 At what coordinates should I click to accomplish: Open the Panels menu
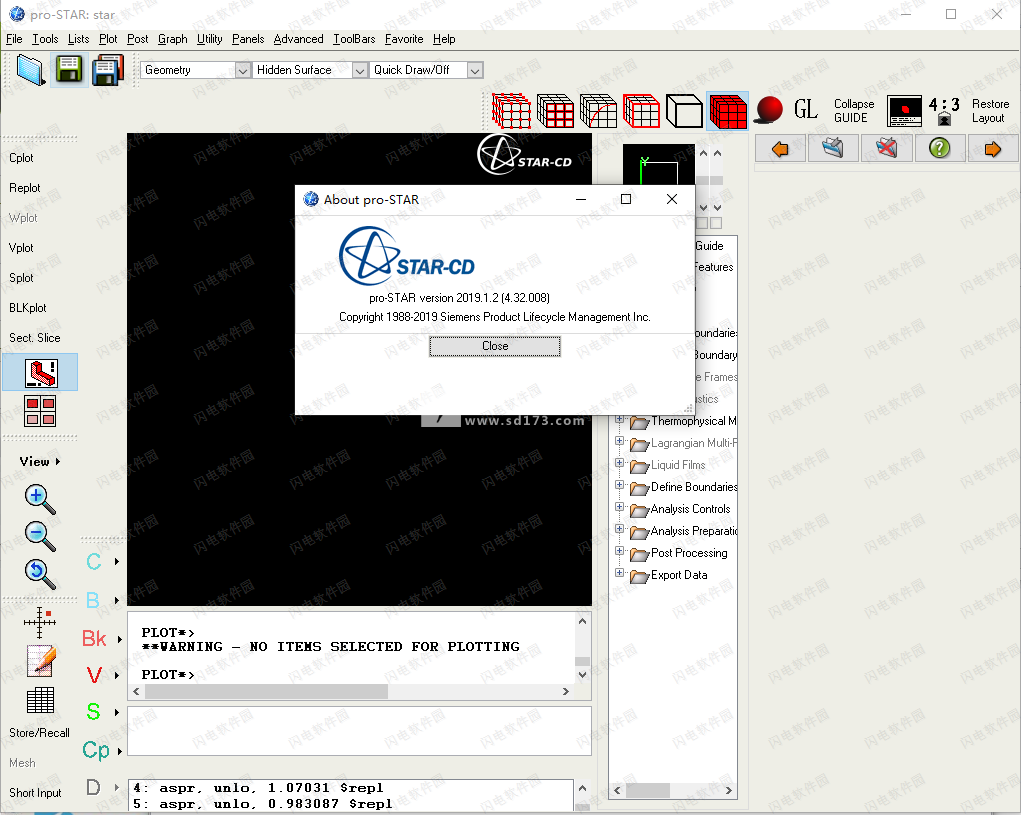coord(248,39)
